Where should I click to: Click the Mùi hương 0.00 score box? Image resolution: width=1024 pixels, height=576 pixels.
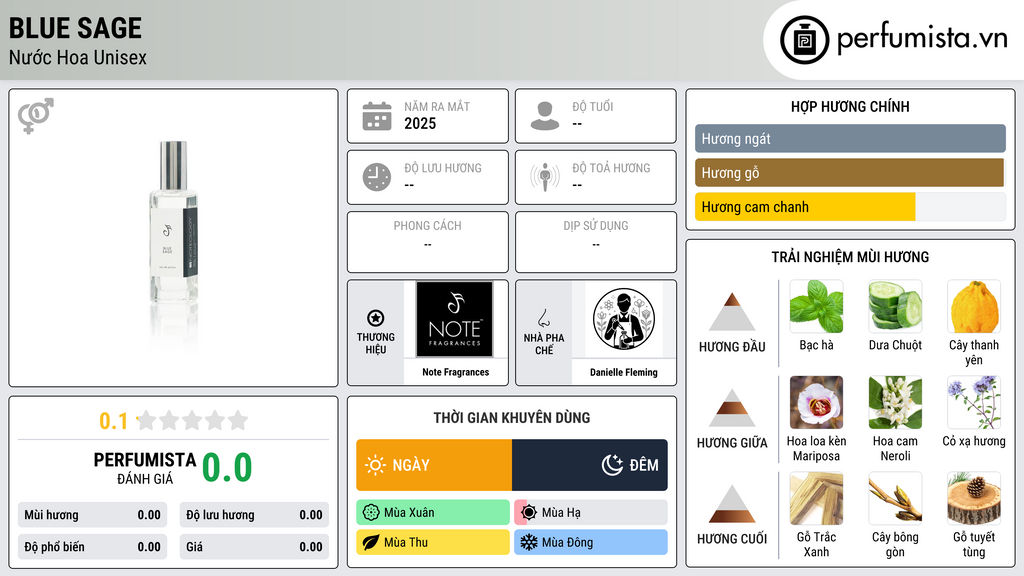click(x=92, y=515)
